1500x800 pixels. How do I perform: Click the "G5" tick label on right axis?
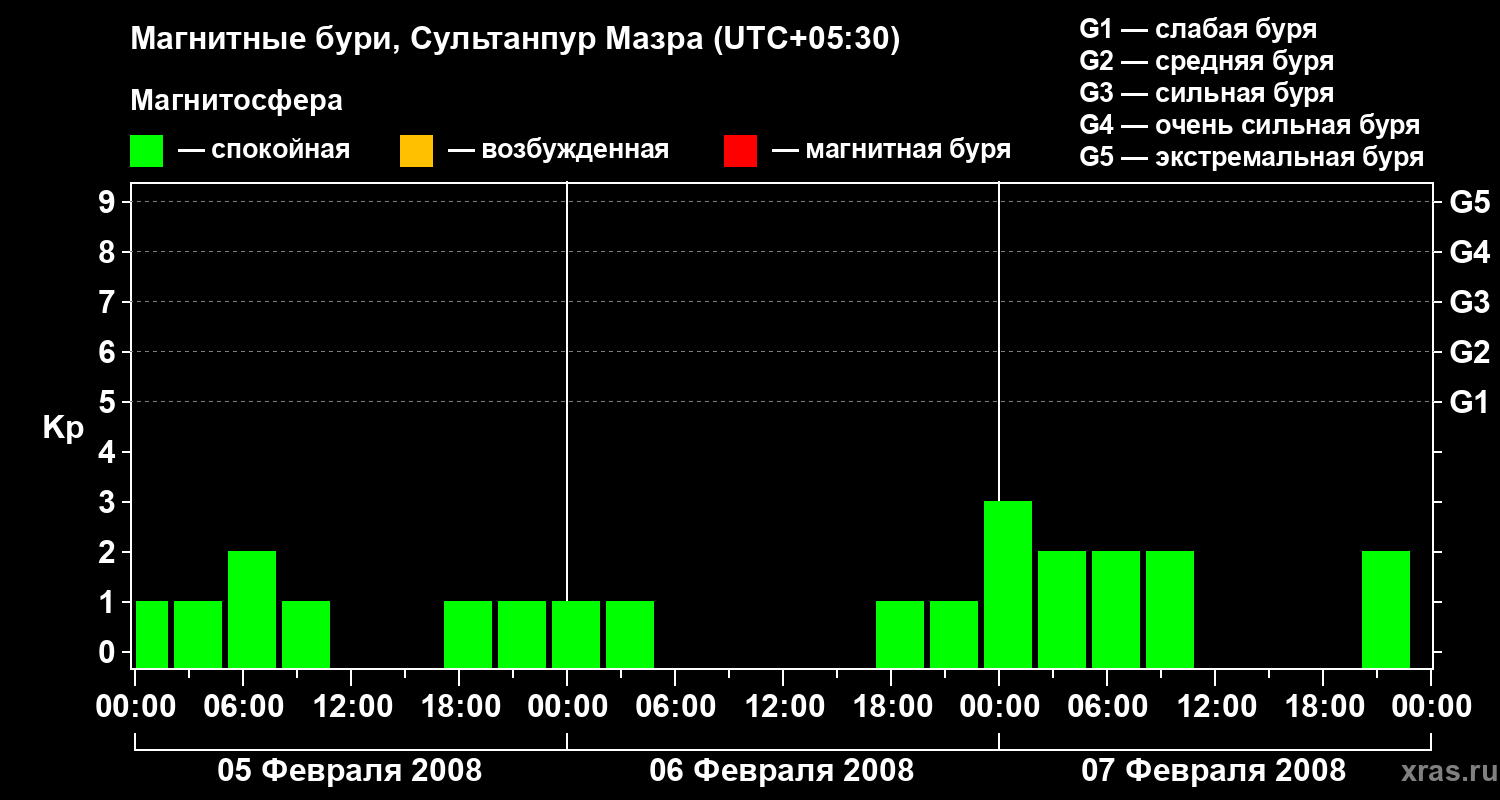point(1470,202)
